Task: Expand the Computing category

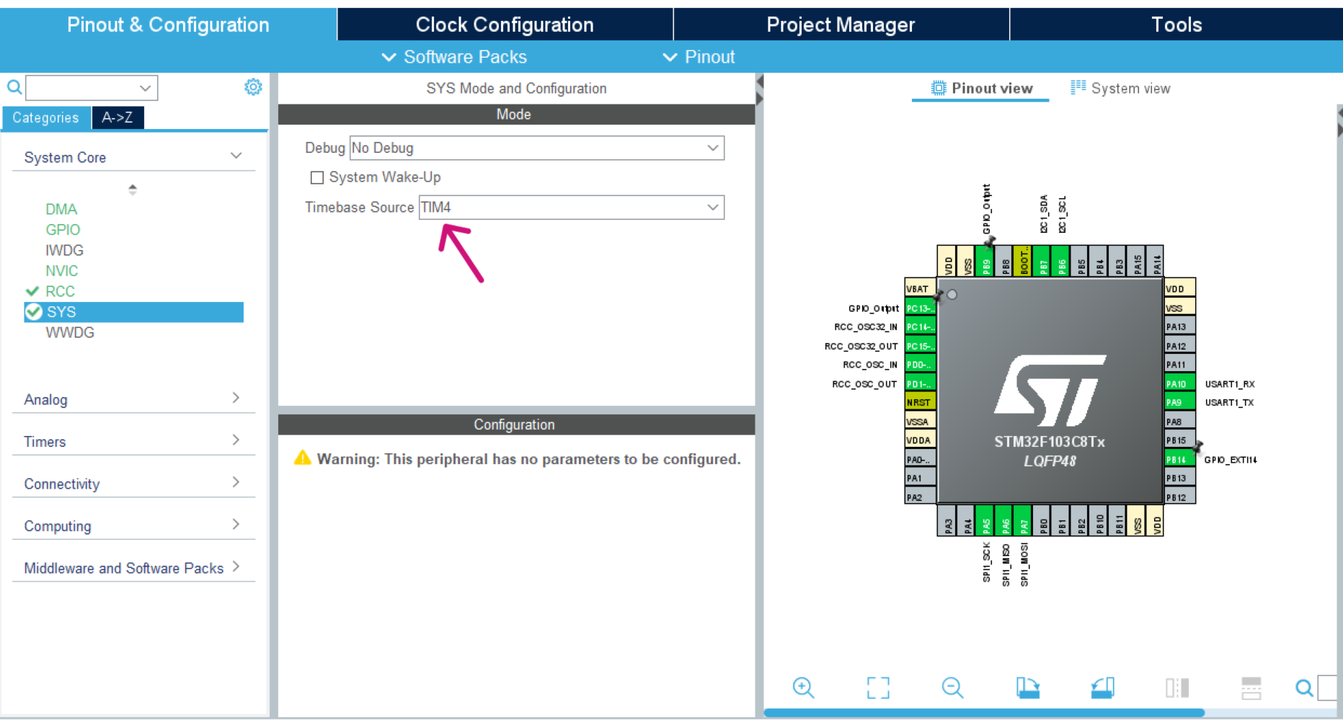Action: pos(236,524)
